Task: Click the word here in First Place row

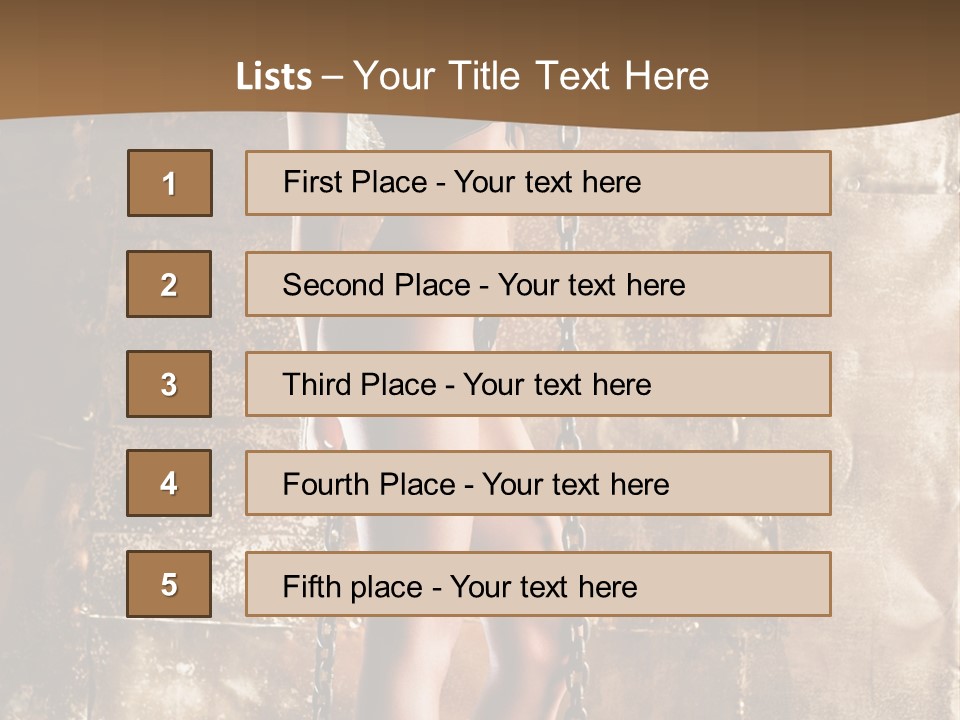Action: tap(610, 182)
